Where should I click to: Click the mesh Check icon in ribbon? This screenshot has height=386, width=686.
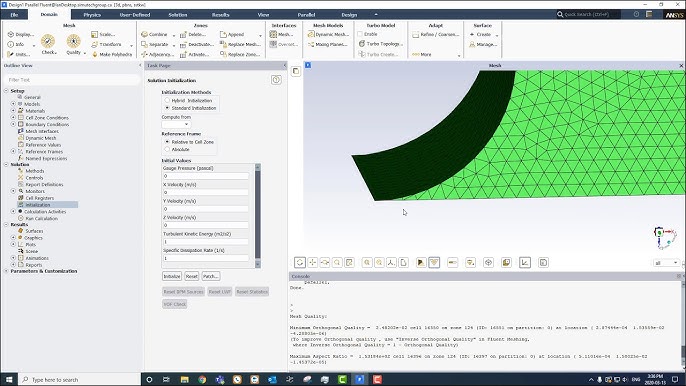48,42
